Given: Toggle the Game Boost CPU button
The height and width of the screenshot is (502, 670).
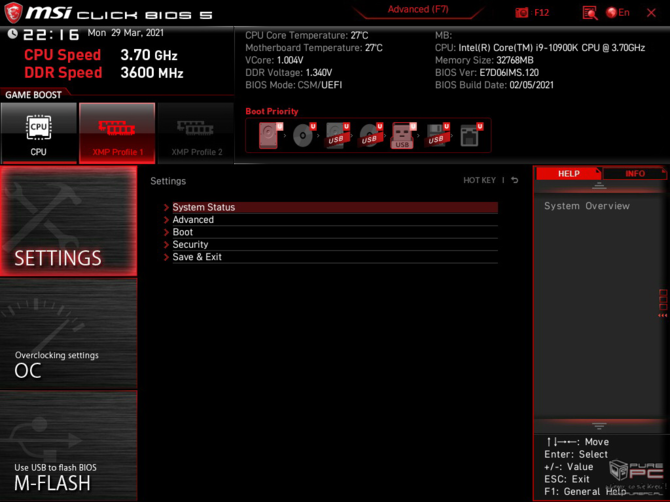Looking at the screenshot, I should 38,133.
